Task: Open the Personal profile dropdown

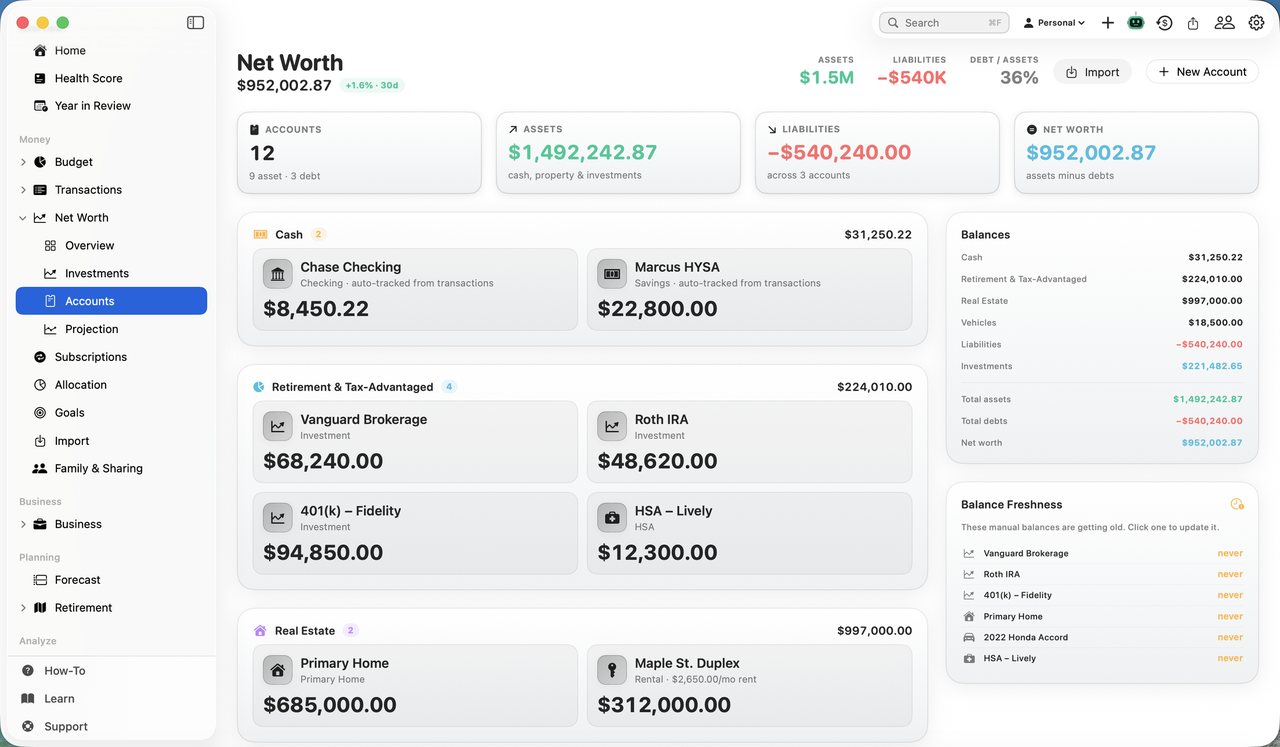Action: click(x=1054, y=22)
